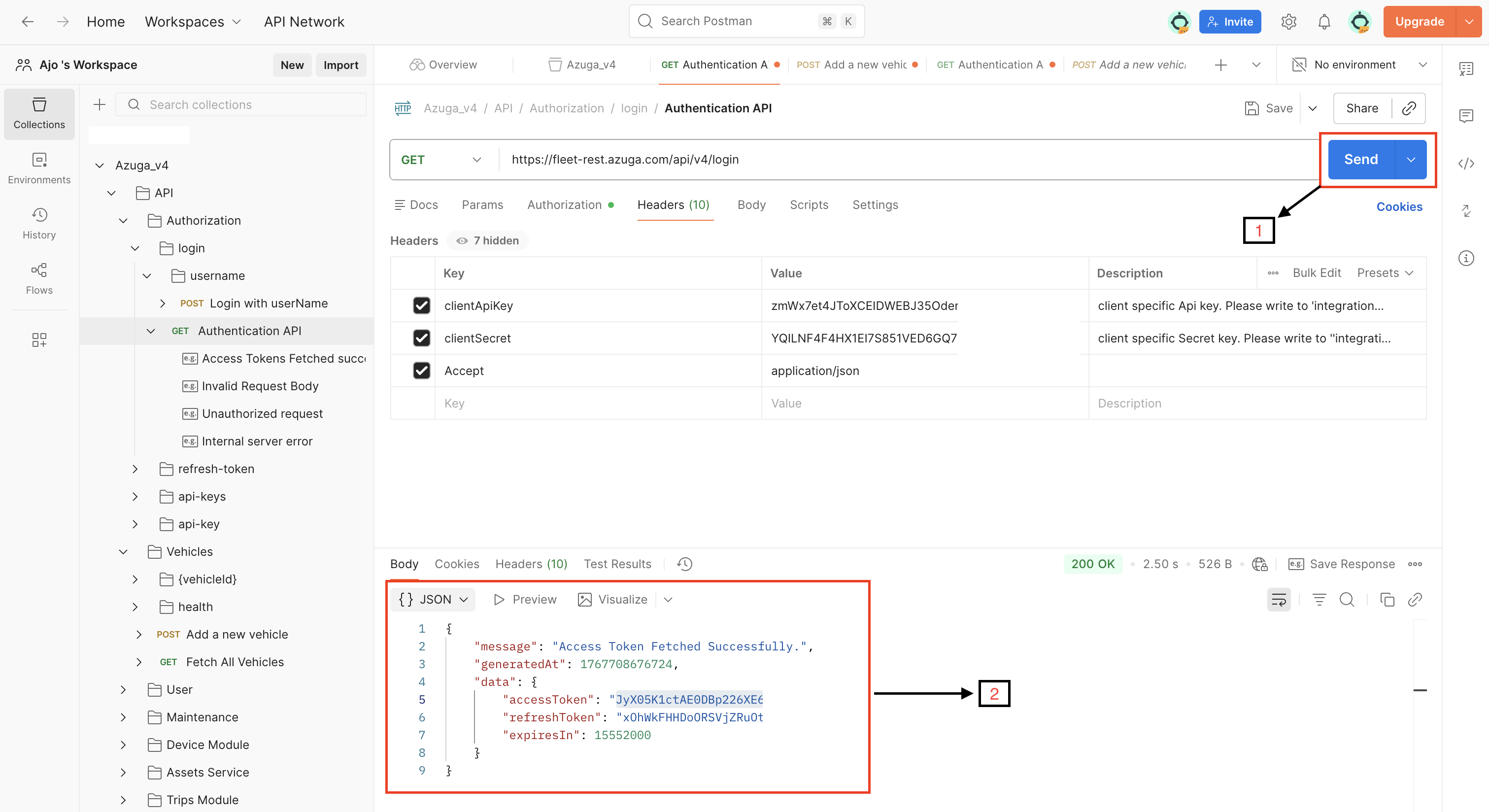The width and height of the screenshot is (1489, 812).
Task: Open the Test Results response tab
Action: pos(617,564)
